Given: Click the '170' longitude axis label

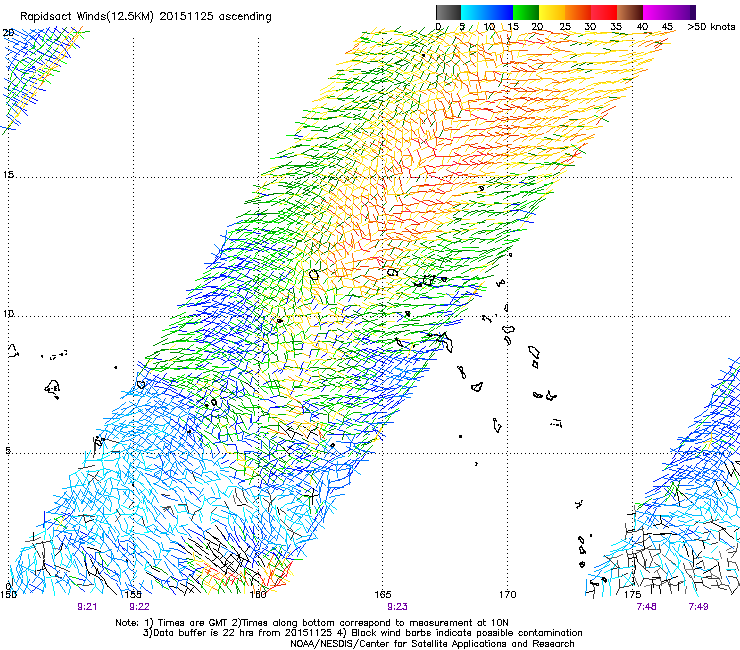Looking at the screenshot, I should [507, 594].
